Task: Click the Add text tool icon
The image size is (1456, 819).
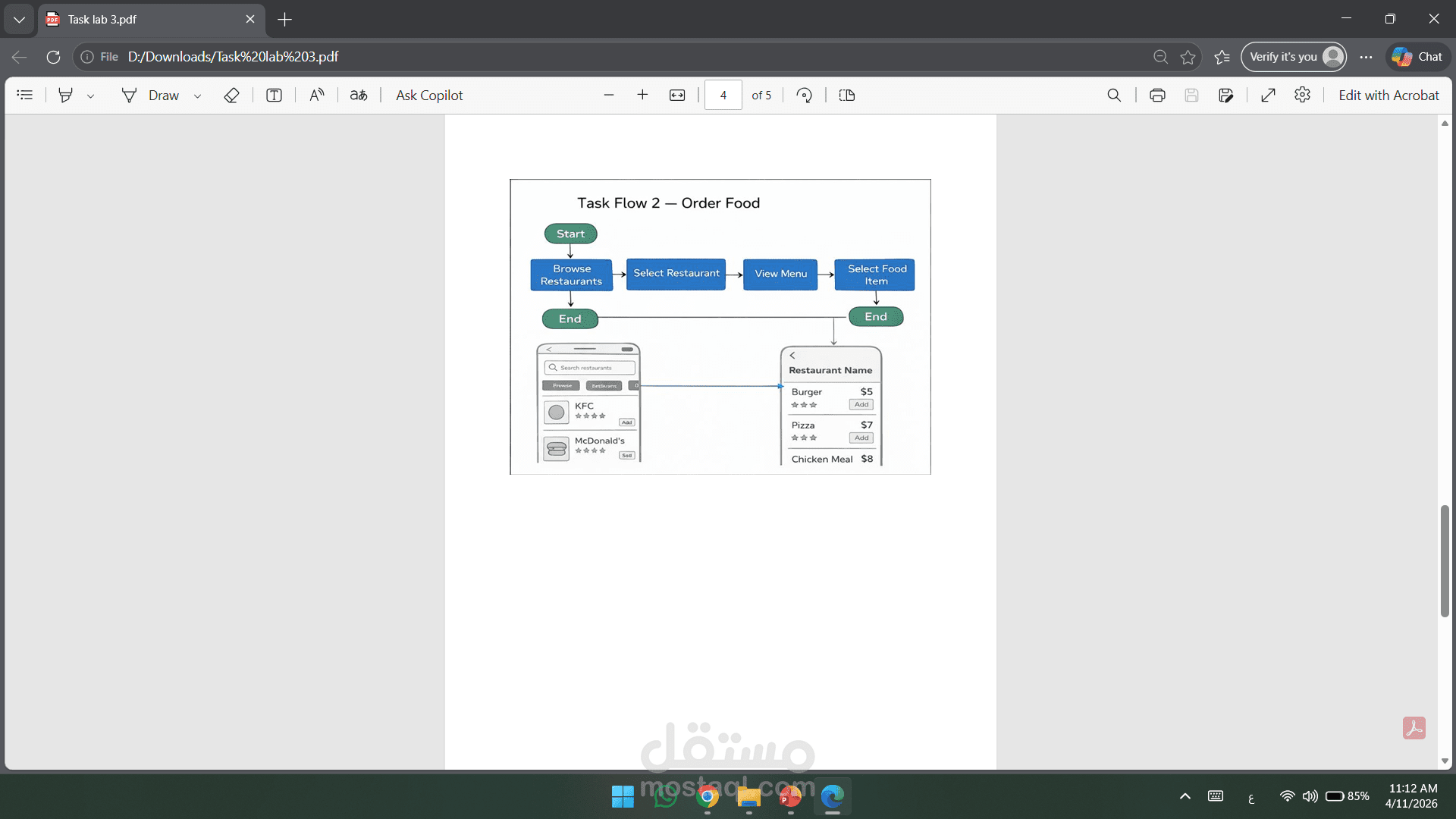Action: 274,95
